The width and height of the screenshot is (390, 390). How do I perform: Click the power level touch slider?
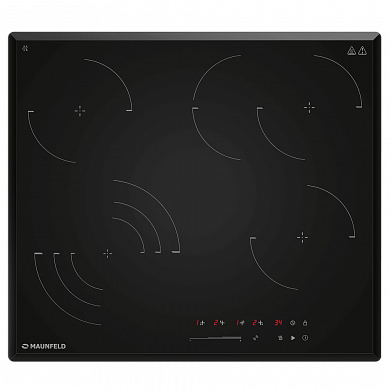tap(215, 339)
